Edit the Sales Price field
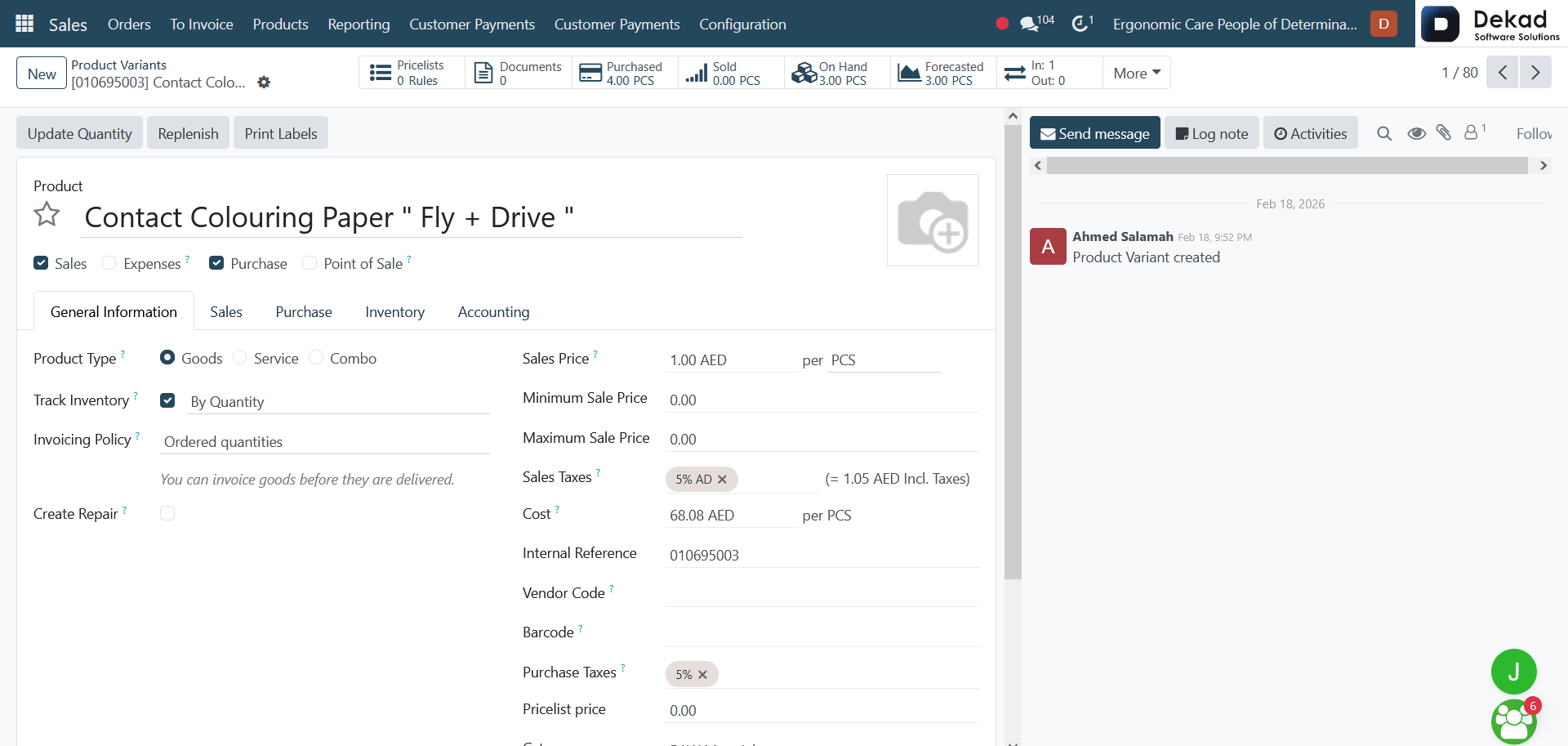 pyautogui.click(x=732, y=360)
